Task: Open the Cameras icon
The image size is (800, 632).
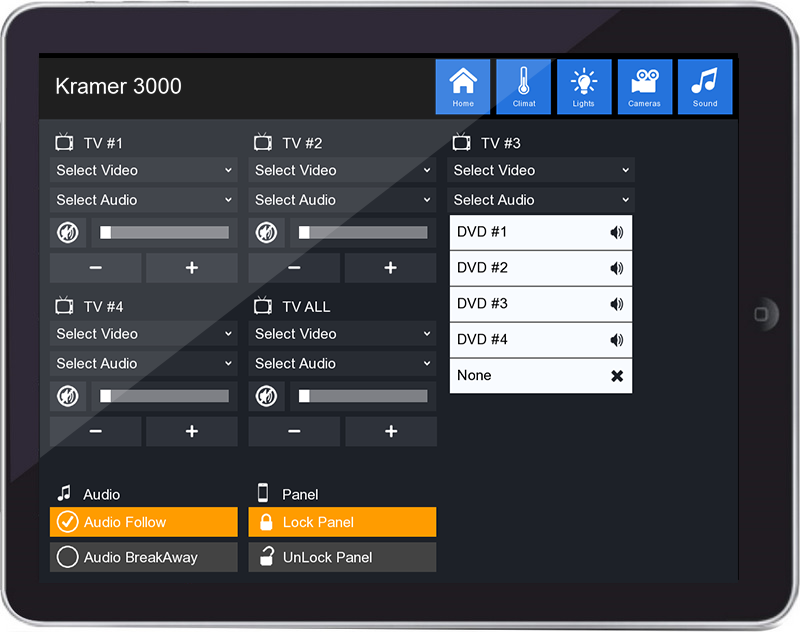Action: click(644, 86)
